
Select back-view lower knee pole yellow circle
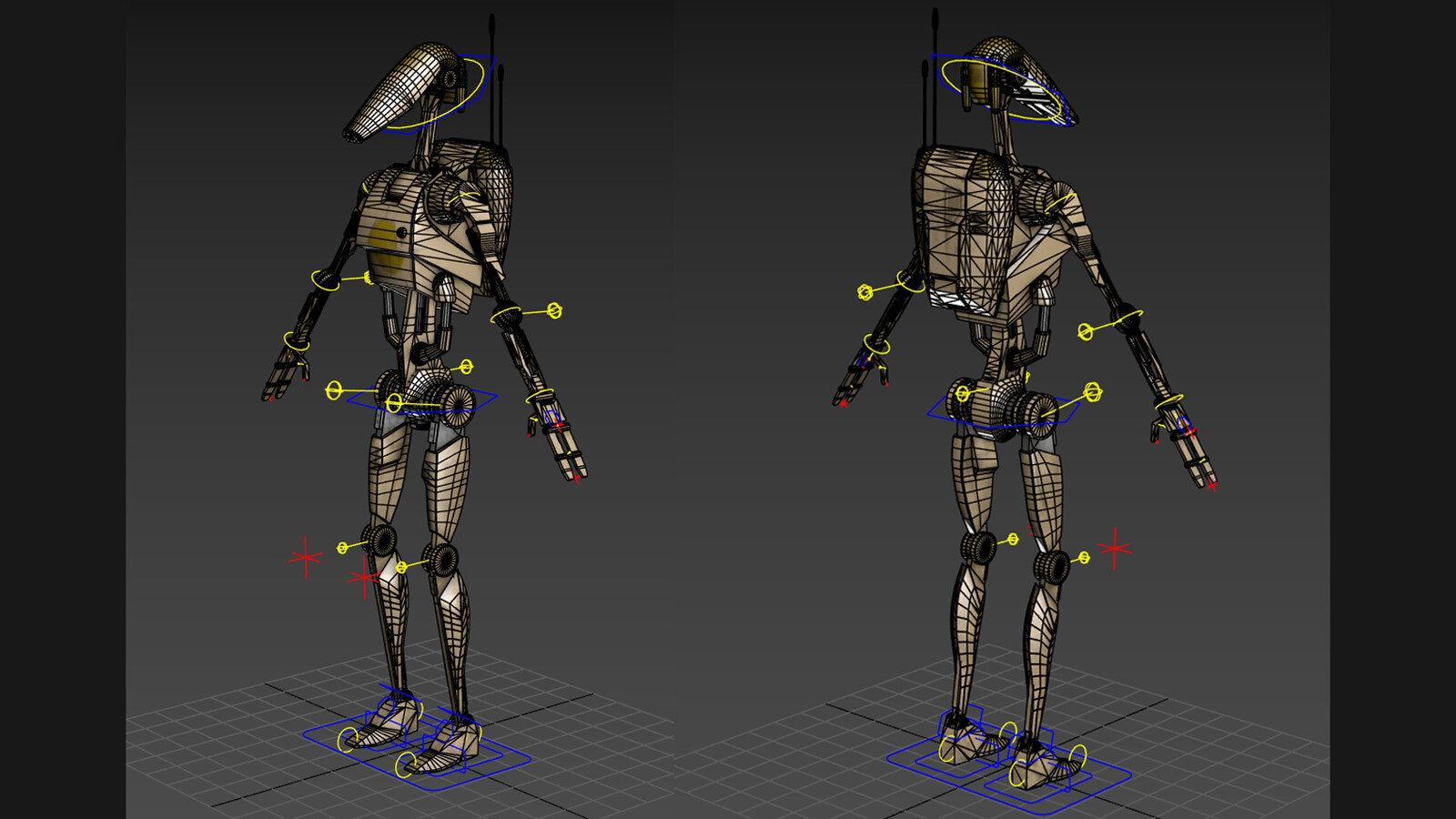(x=1084, y=557)
